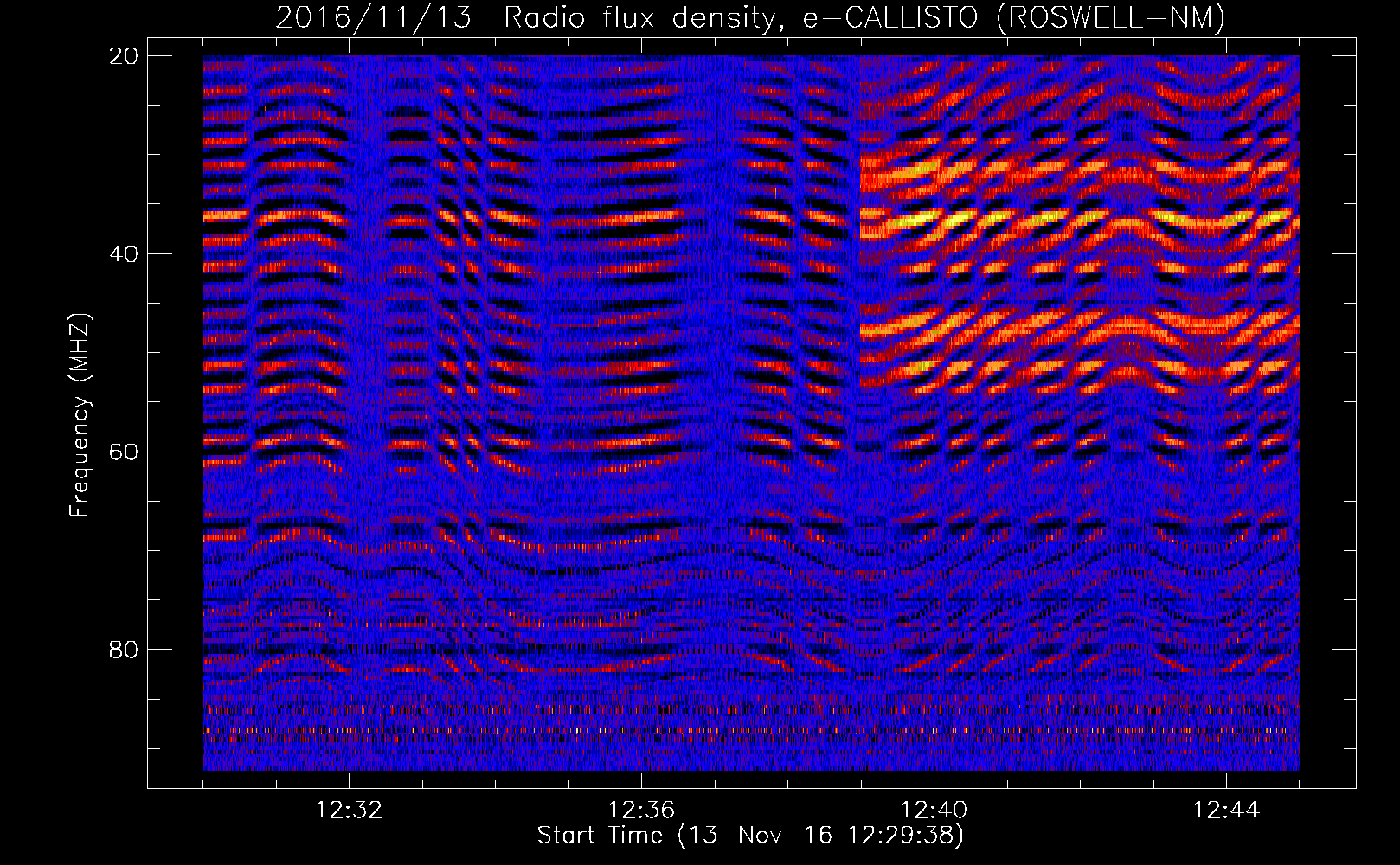The width and height of the screenshot is (1400, 865).
Task: Click the plot title text '2016/11/13 Radio flux density, e-CALLISTO (ROSWELL-NM)'
Action: tap(750, 18)
